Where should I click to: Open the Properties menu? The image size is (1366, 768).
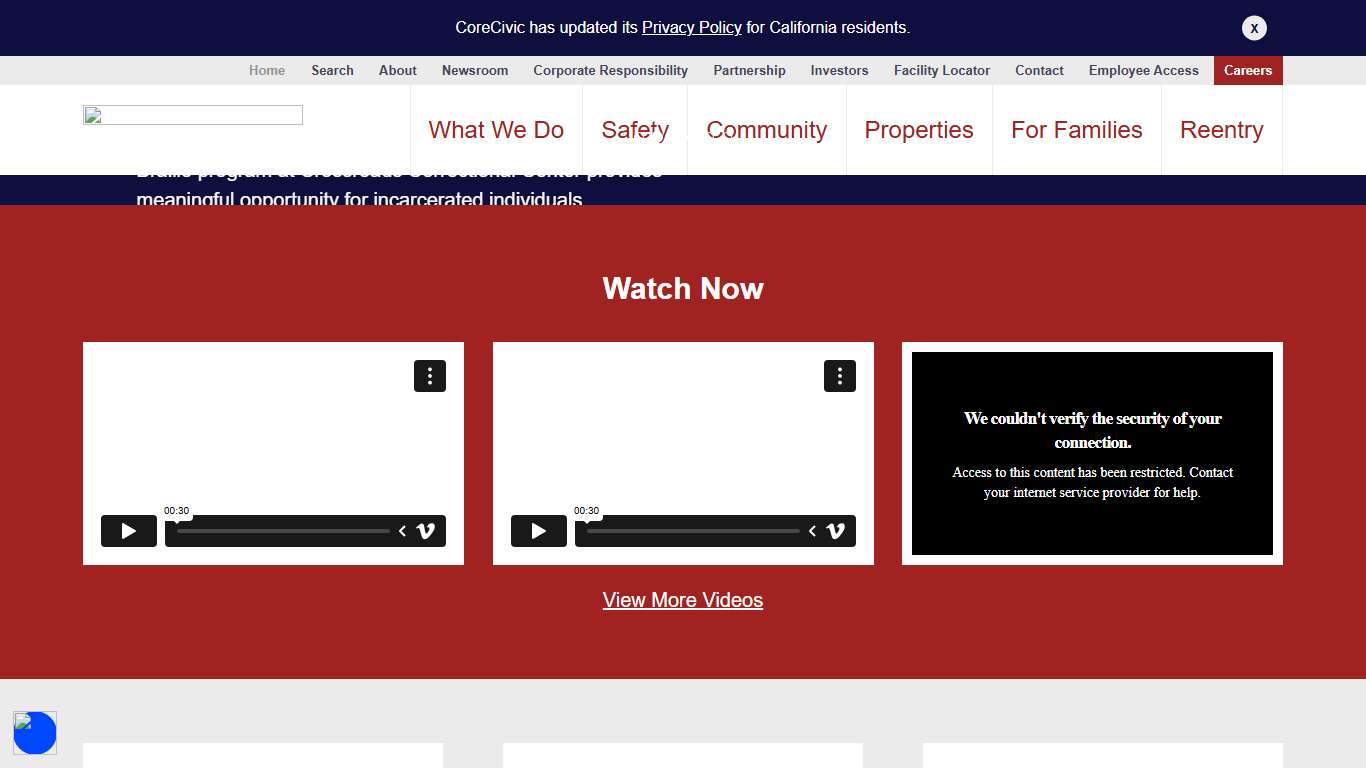(x=919, y=130)
